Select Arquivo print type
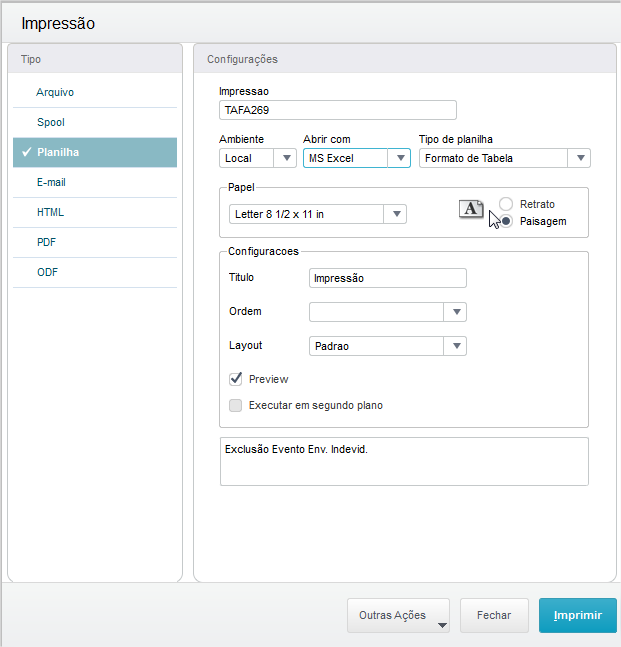 pyautogui.click(x=55, y=92)
